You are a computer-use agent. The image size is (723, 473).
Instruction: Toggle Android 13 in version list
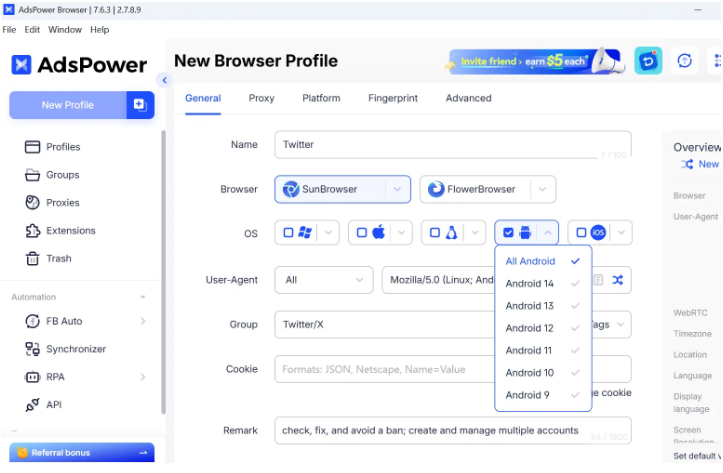543,306
